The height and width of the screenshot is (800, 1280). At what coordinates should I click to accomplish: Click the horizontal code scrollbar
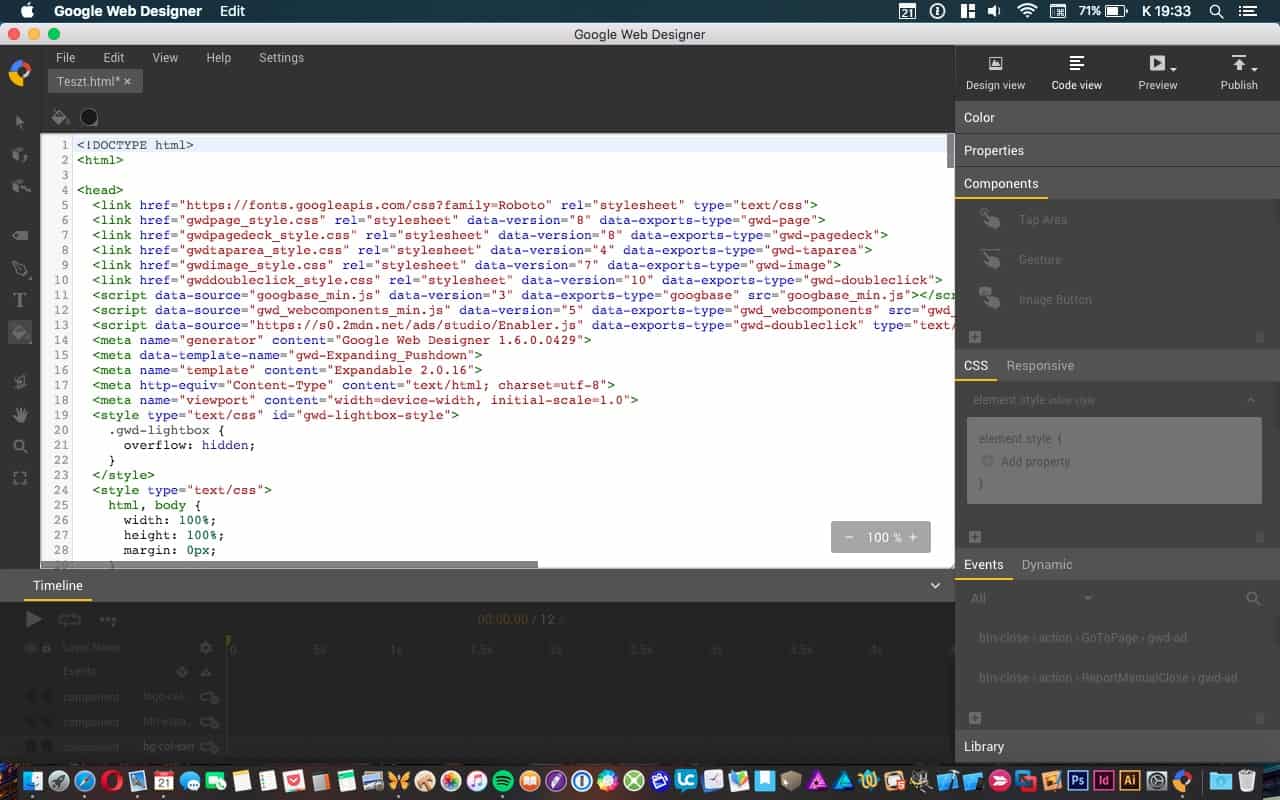(x=291, y=564)
